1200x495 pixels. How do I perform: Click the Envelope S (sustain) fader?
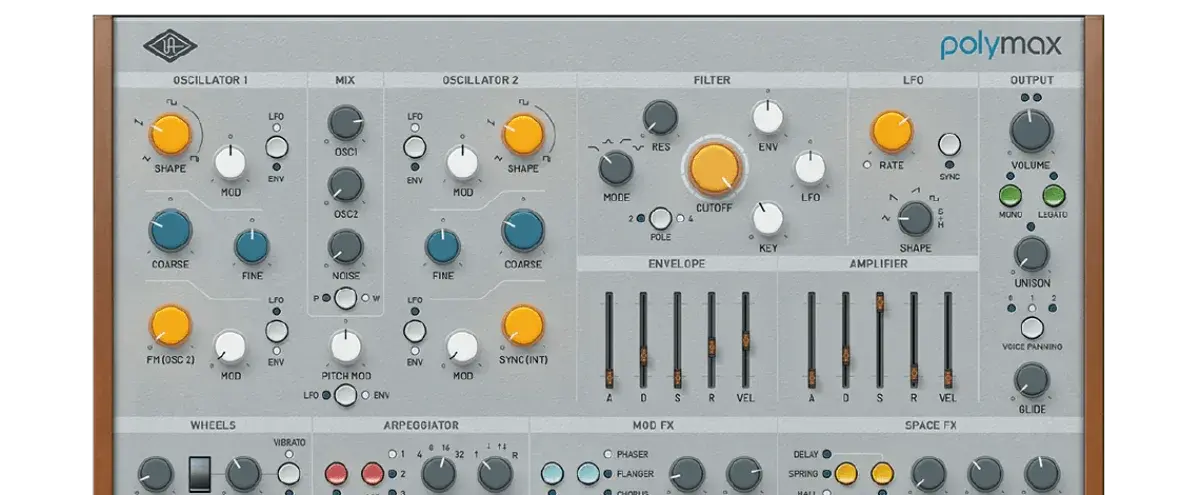677,377
